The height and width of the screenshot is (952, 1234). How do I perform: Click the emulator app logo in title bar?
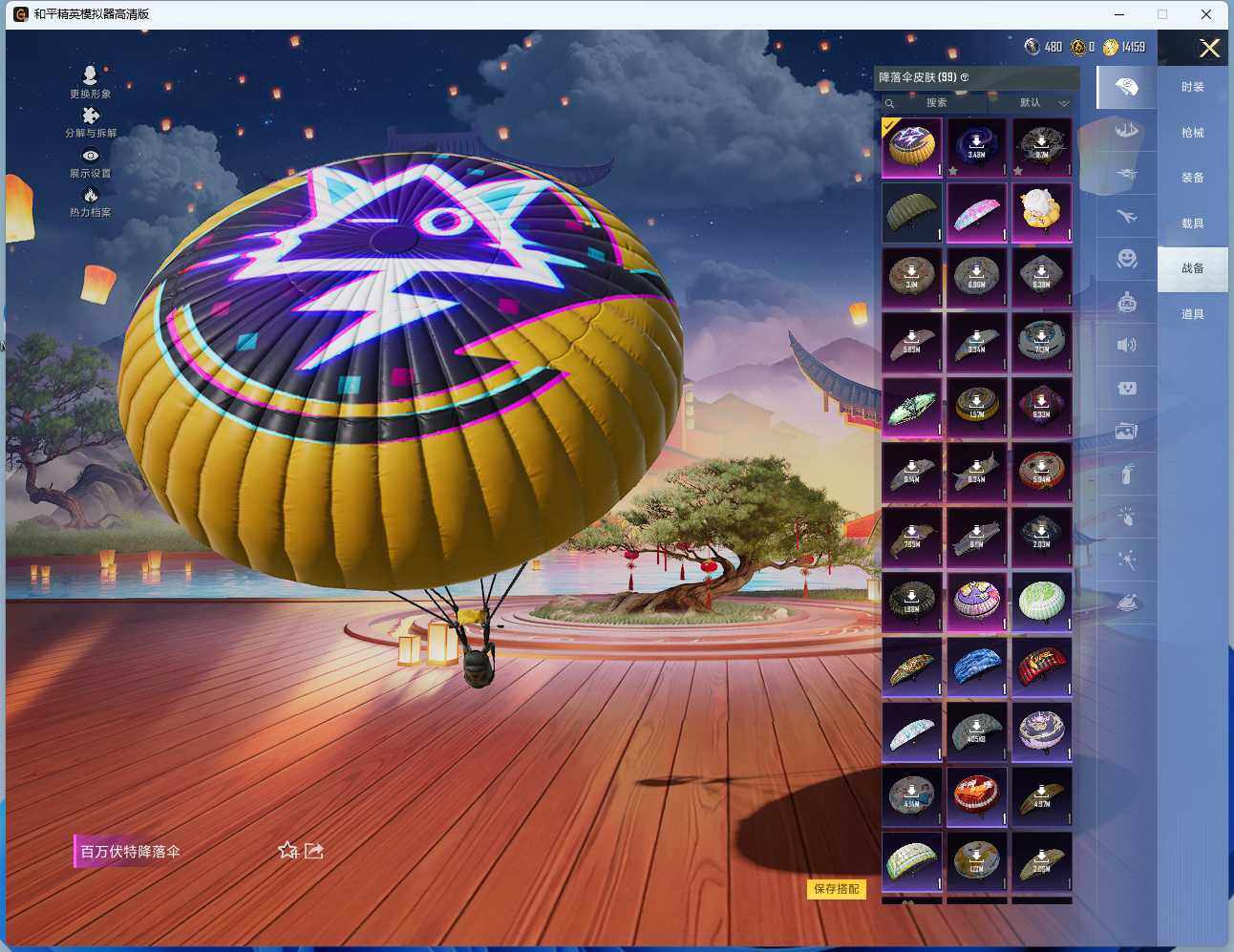(20, 14)
